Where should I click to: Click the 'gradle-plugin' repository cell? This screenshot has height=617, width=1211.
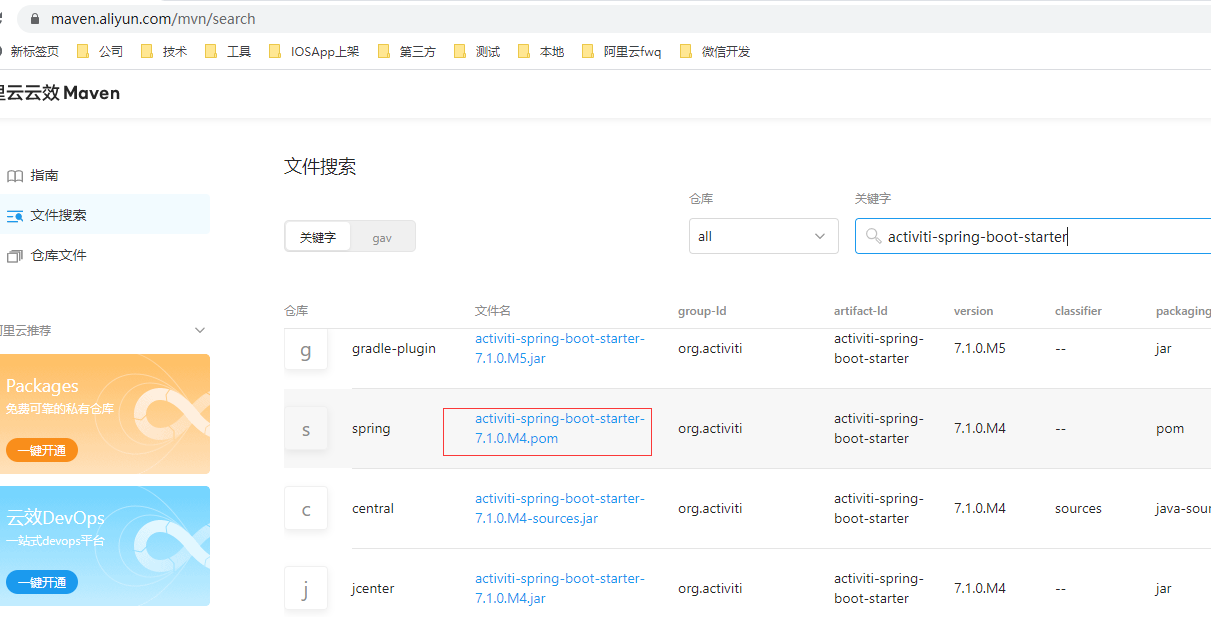(394, 349)
